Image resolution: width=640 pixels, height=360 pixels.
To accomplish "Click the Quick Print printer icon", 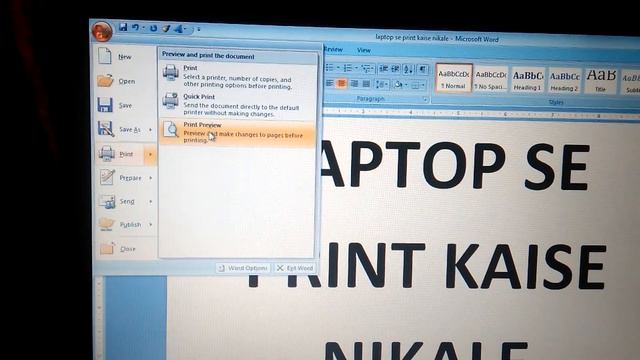I will (170, 100).
